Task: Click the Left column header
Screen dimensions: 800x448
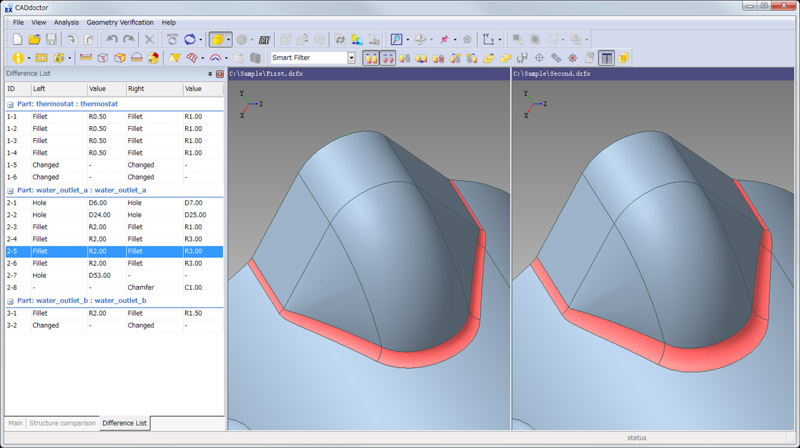Action: 59,89
